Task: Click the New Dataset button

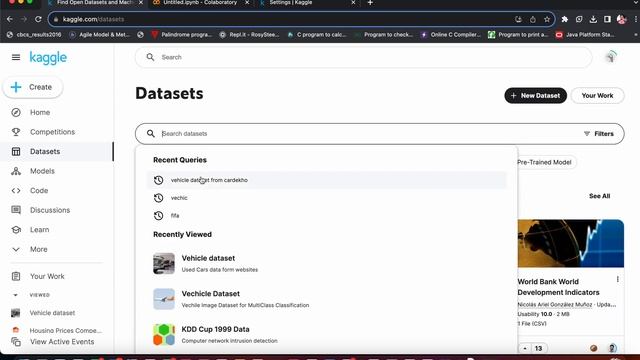Action: pyautogui.click(x=536, y=96)
